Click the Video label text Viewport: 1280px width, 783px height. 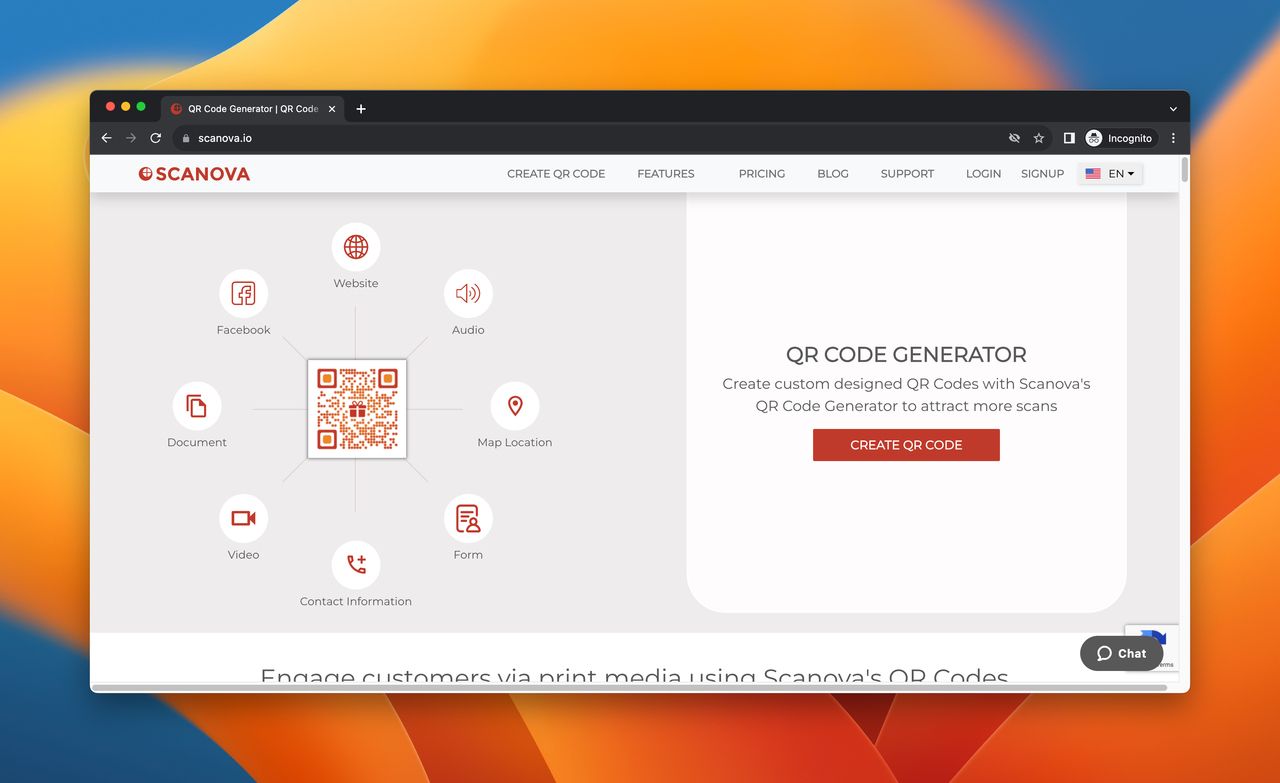pos(243,555)
